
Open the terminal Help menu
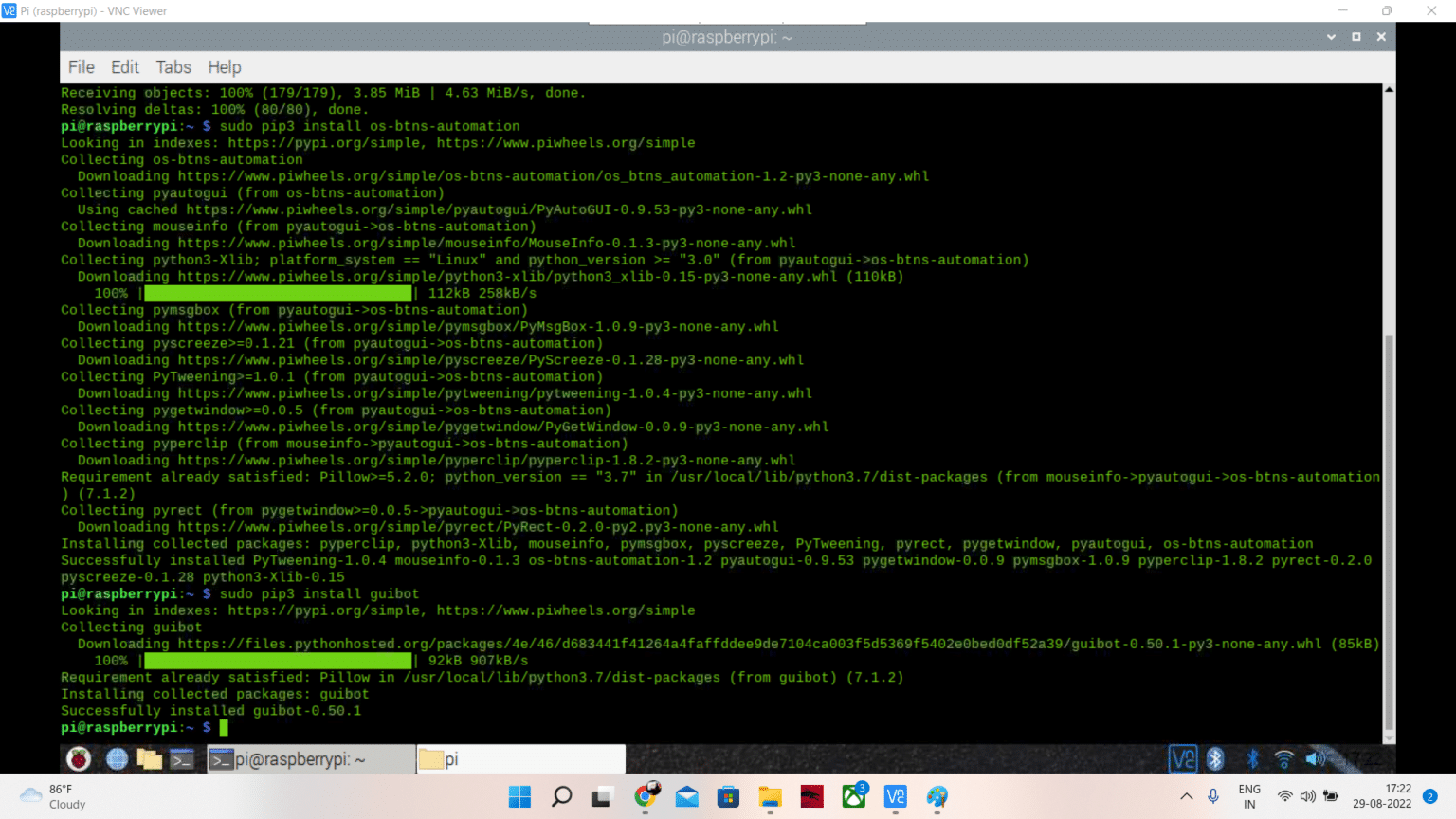pyautogui.click(x=225, y=67)
